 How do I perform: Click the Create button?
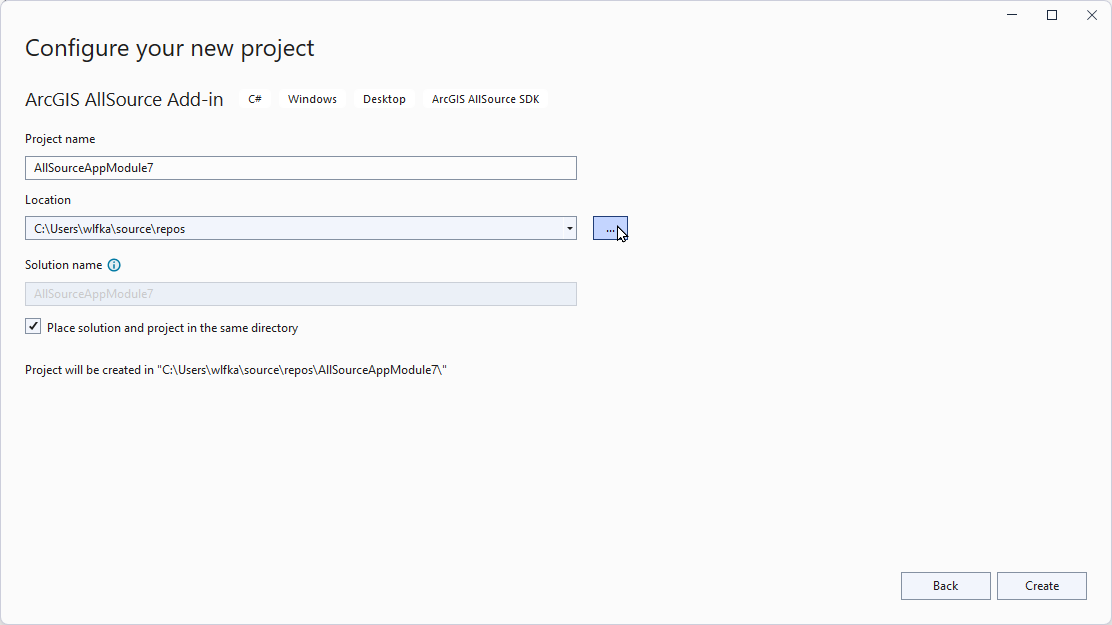(x=1041, y=586)
